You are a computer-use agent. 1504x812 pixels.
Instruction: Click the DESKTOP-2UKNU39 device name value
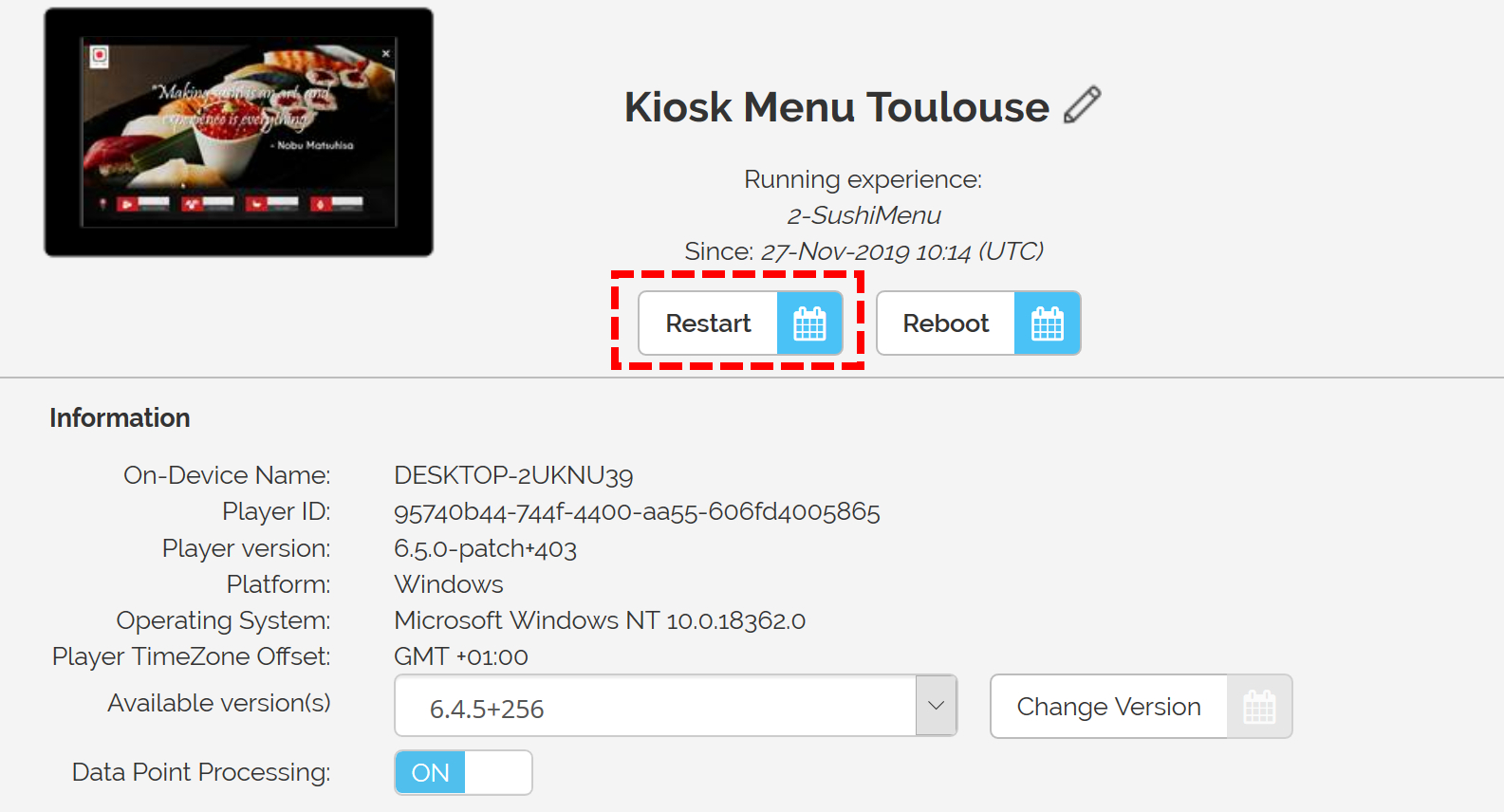[x=513, y=475]
